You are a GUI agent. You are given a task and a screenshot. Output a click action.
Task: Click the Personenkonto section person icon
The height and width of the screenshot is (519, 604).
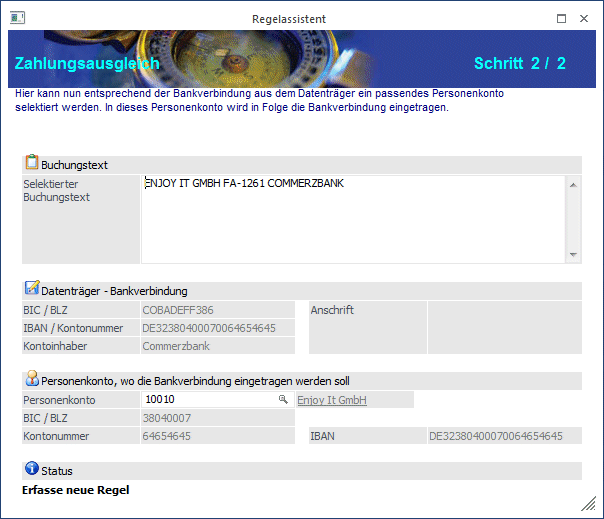click(x=31, y=380)
